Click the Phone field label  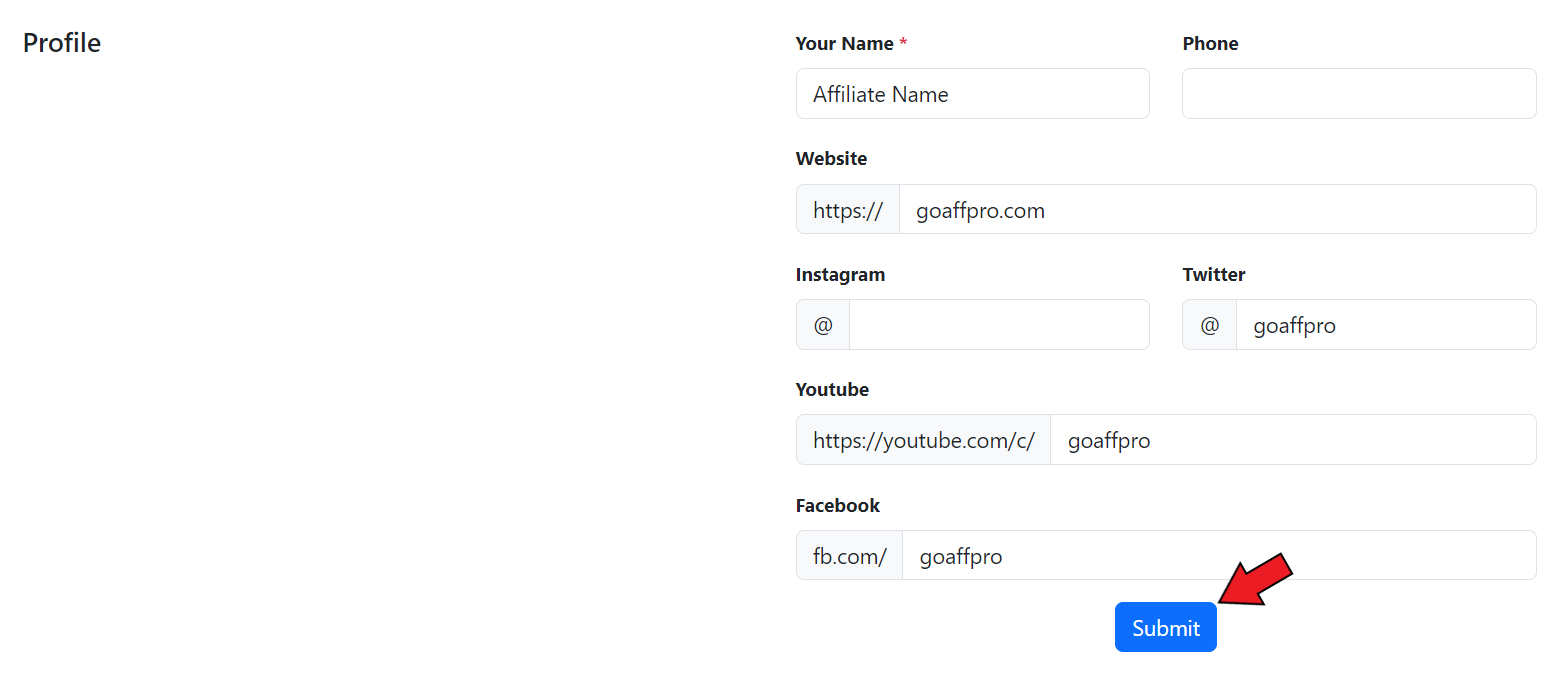[1210, 44]
